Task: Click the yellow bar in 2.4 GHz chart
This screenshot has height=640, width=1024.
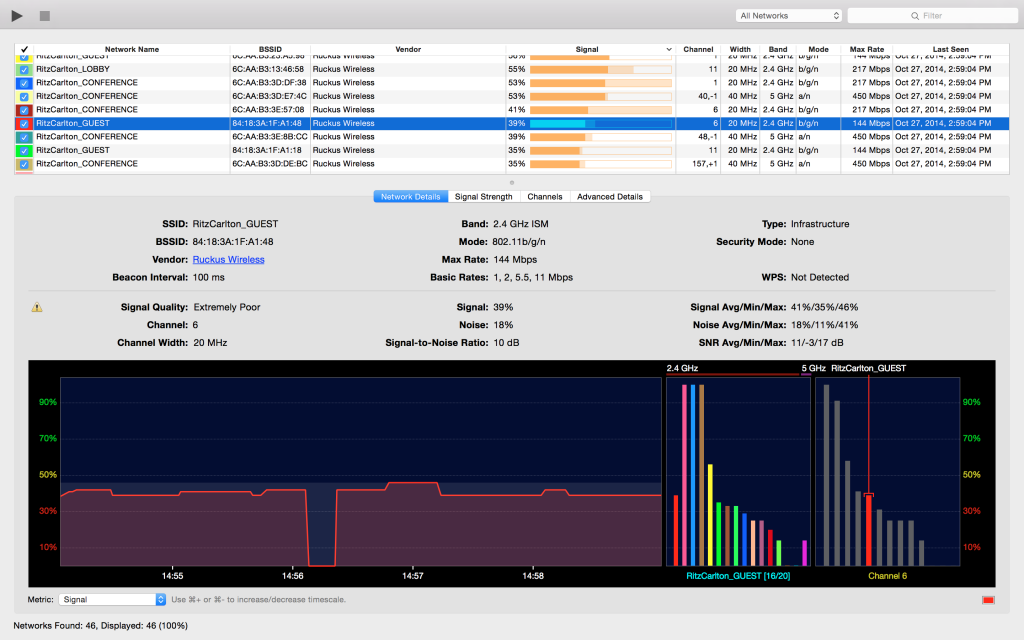Action: [x=710, y=515]
